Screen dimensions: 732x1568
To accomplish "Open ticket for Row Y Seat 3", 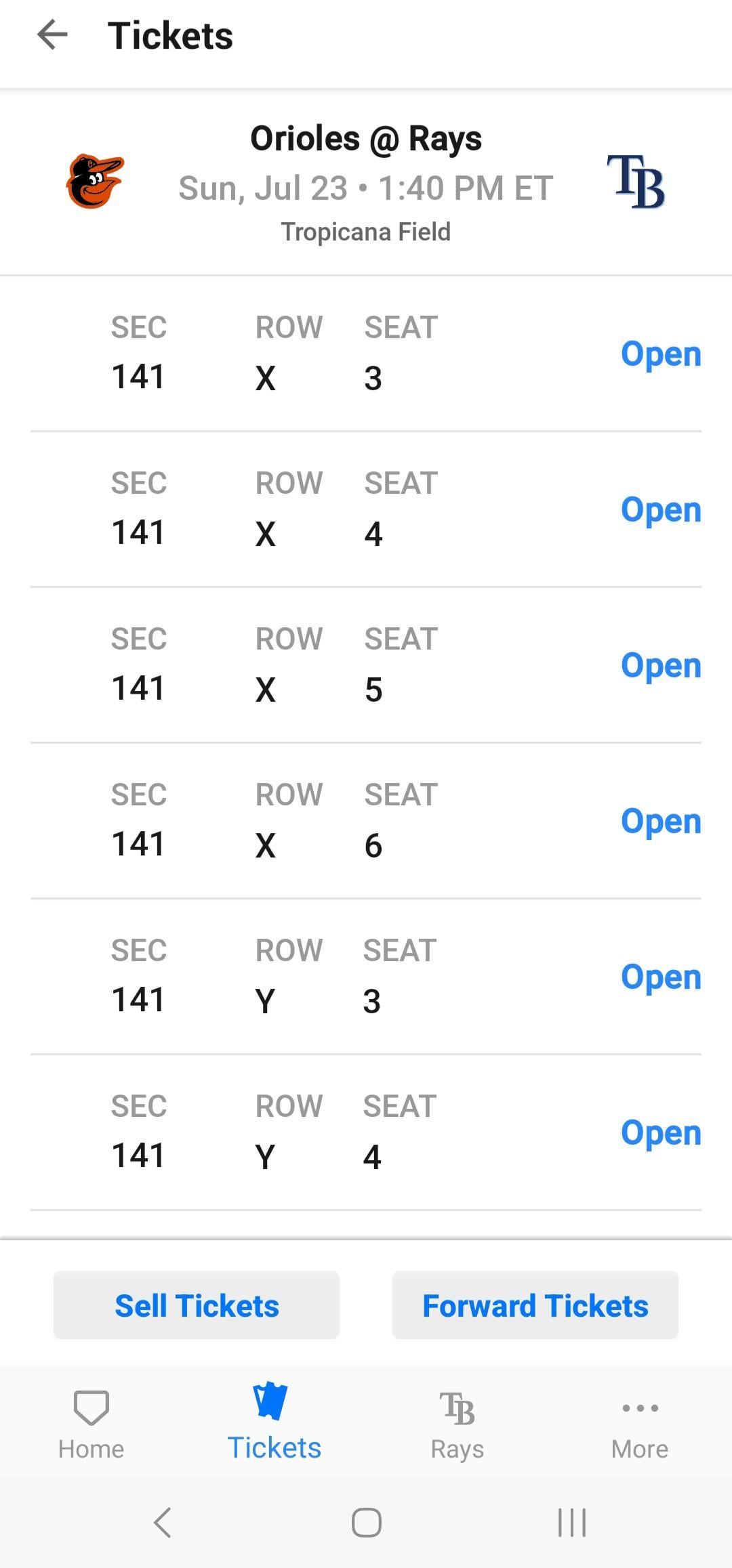I will (661, 977).
